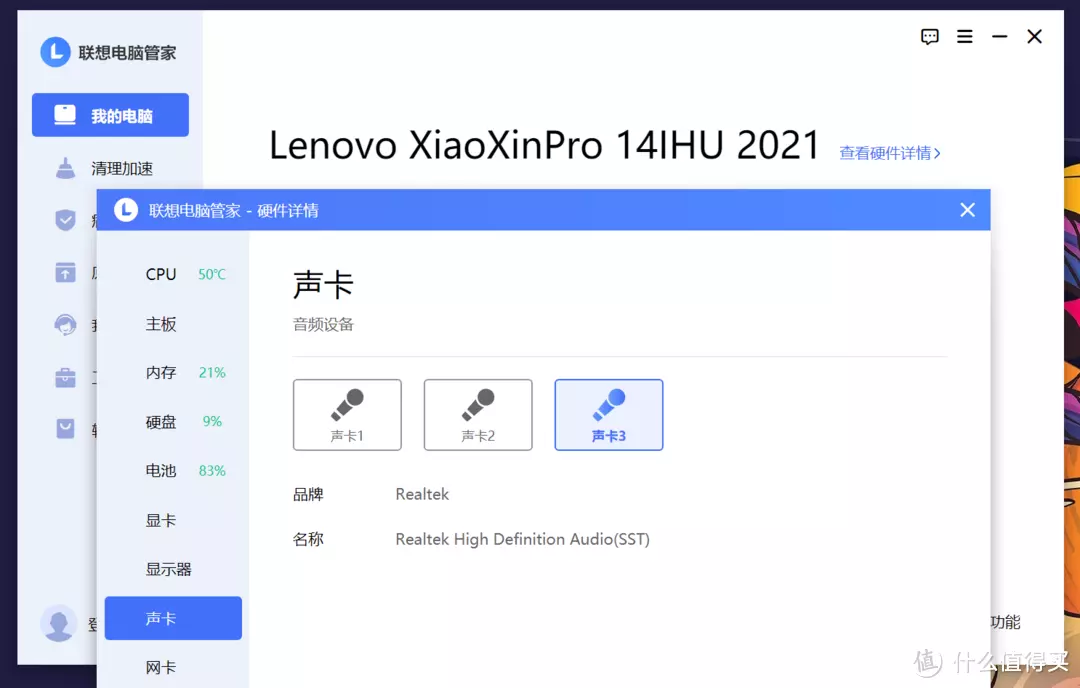Open the 查看硬件详情 link
Viewport: 1080px width, 688px height.
pyautogui.click(x=890, y=153)
